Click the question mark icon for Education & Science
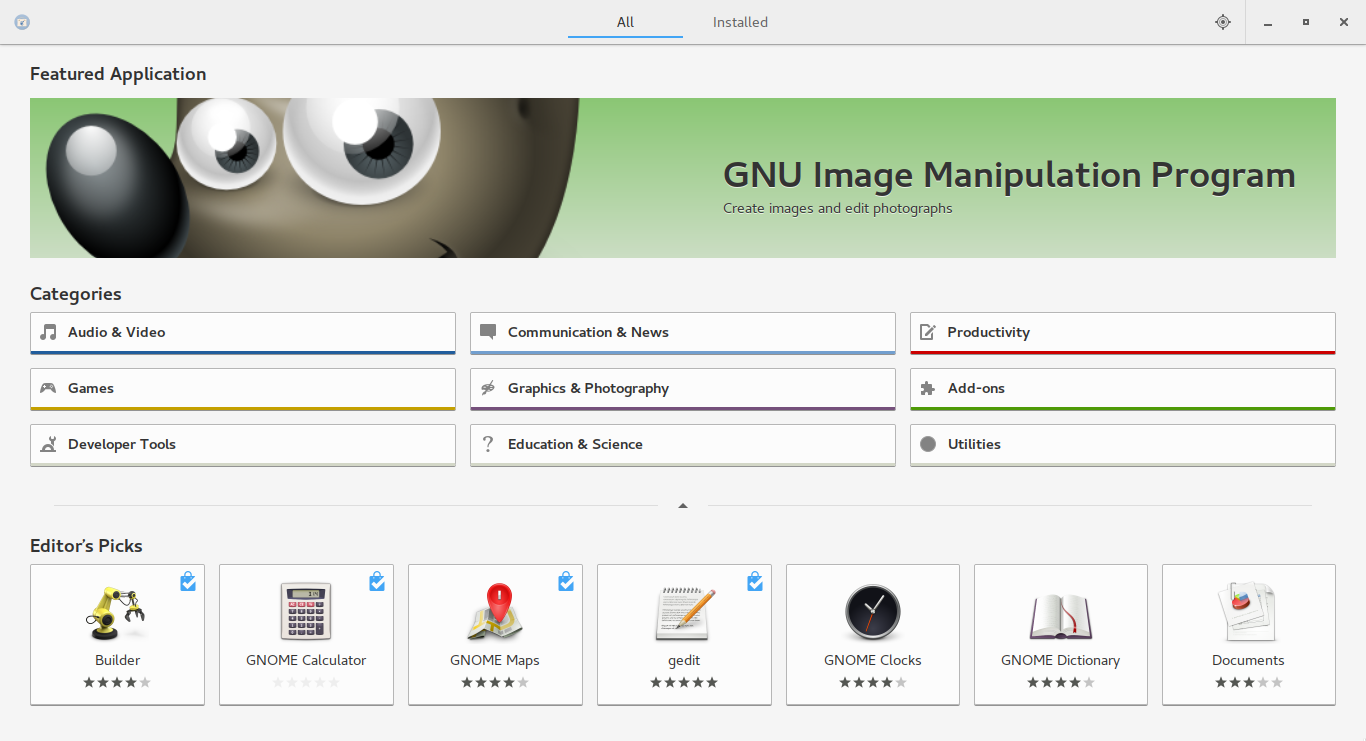1366x741 pixels. (488, 444)
